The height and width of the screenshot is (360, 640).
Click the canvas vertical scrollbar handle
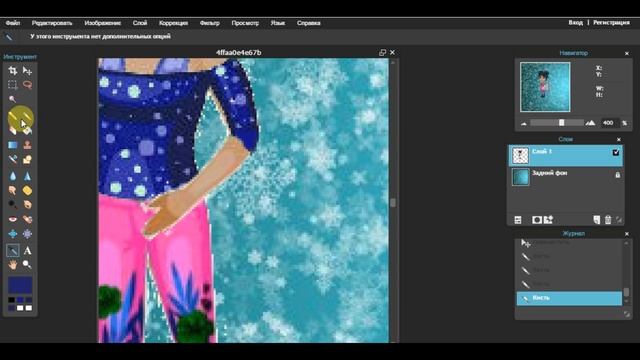pos(393,202)
